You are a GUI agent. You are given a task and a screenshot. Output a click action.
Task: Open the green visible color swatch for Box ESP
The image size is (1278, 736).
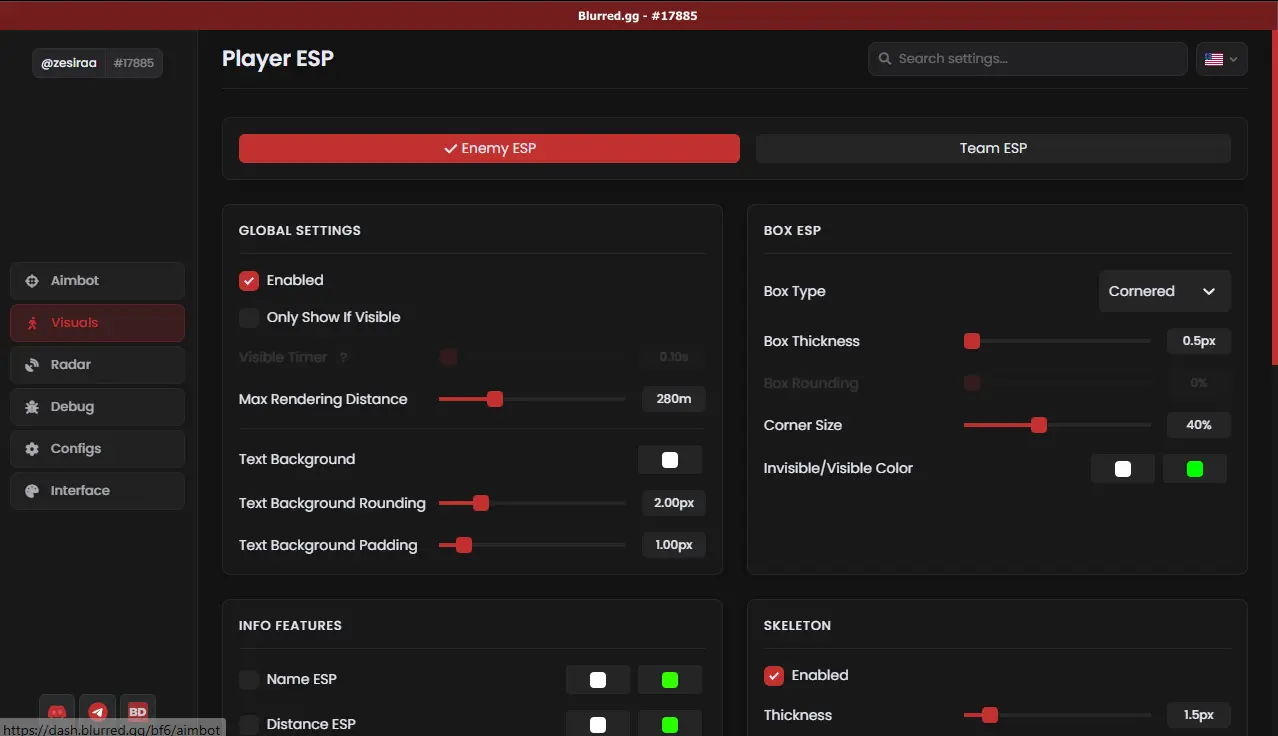point(1194,469)
